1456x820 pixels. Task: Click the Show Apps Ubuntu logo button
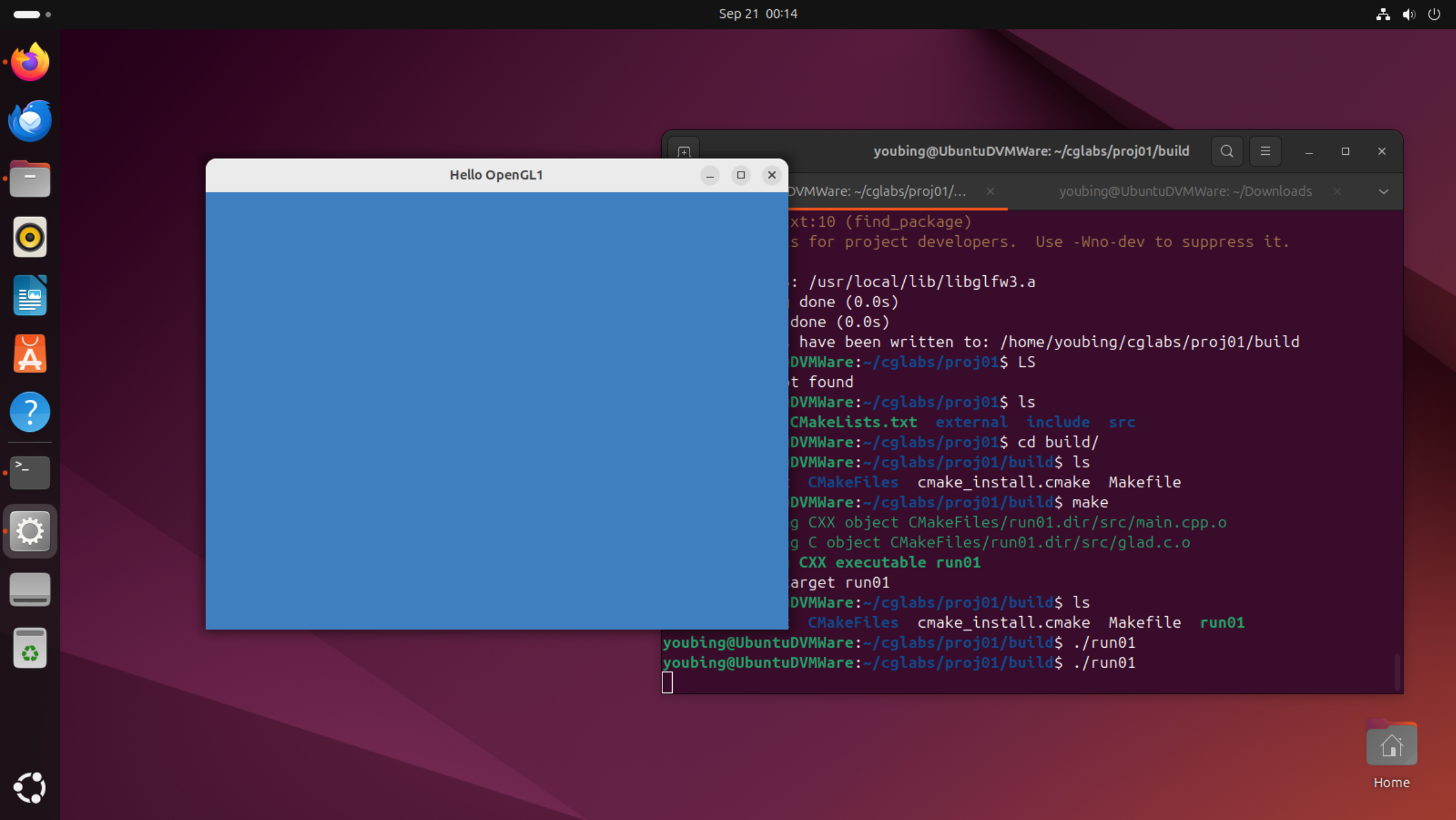(x=30, y=787)
